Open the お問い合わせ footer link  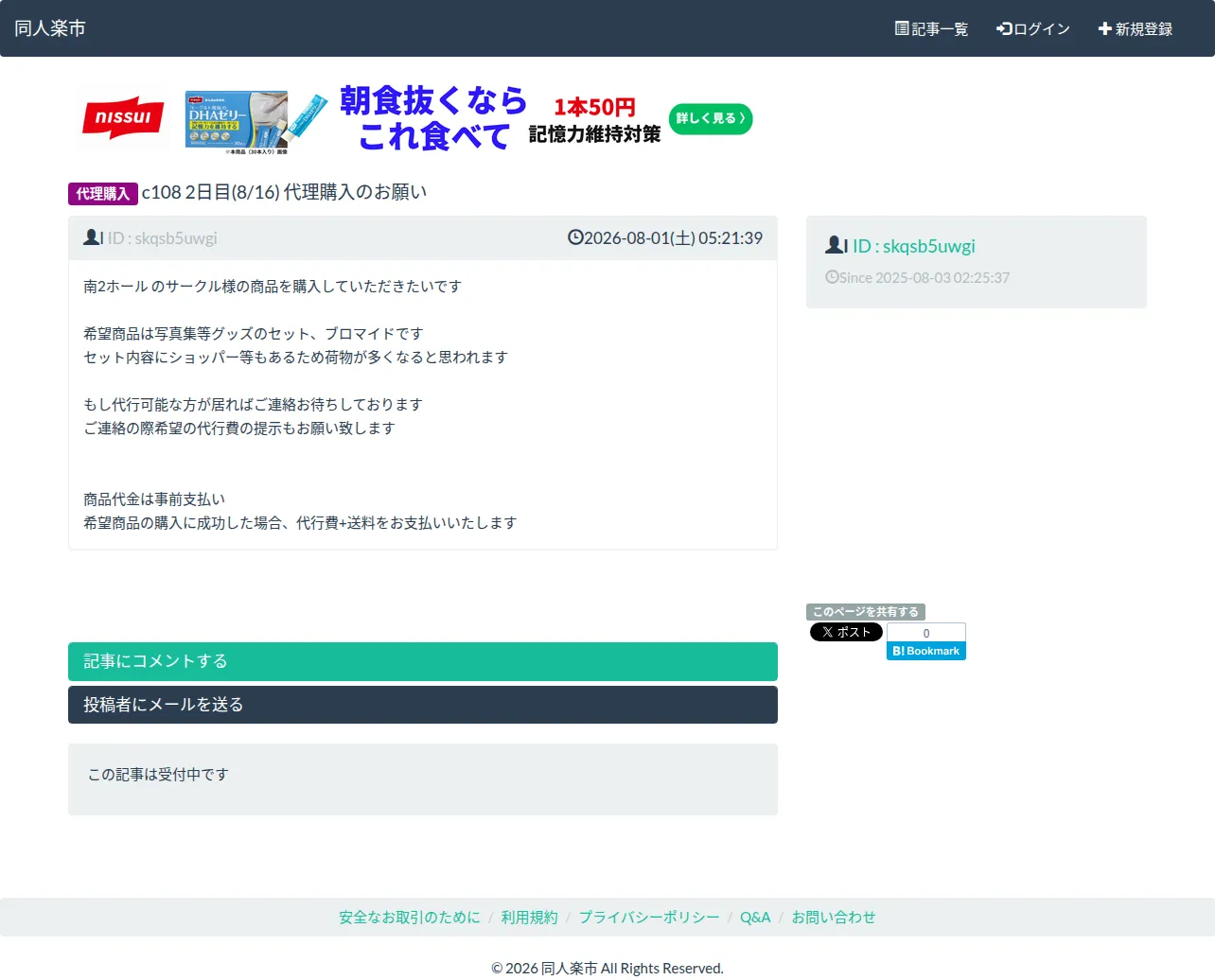(x=834, y=918)
